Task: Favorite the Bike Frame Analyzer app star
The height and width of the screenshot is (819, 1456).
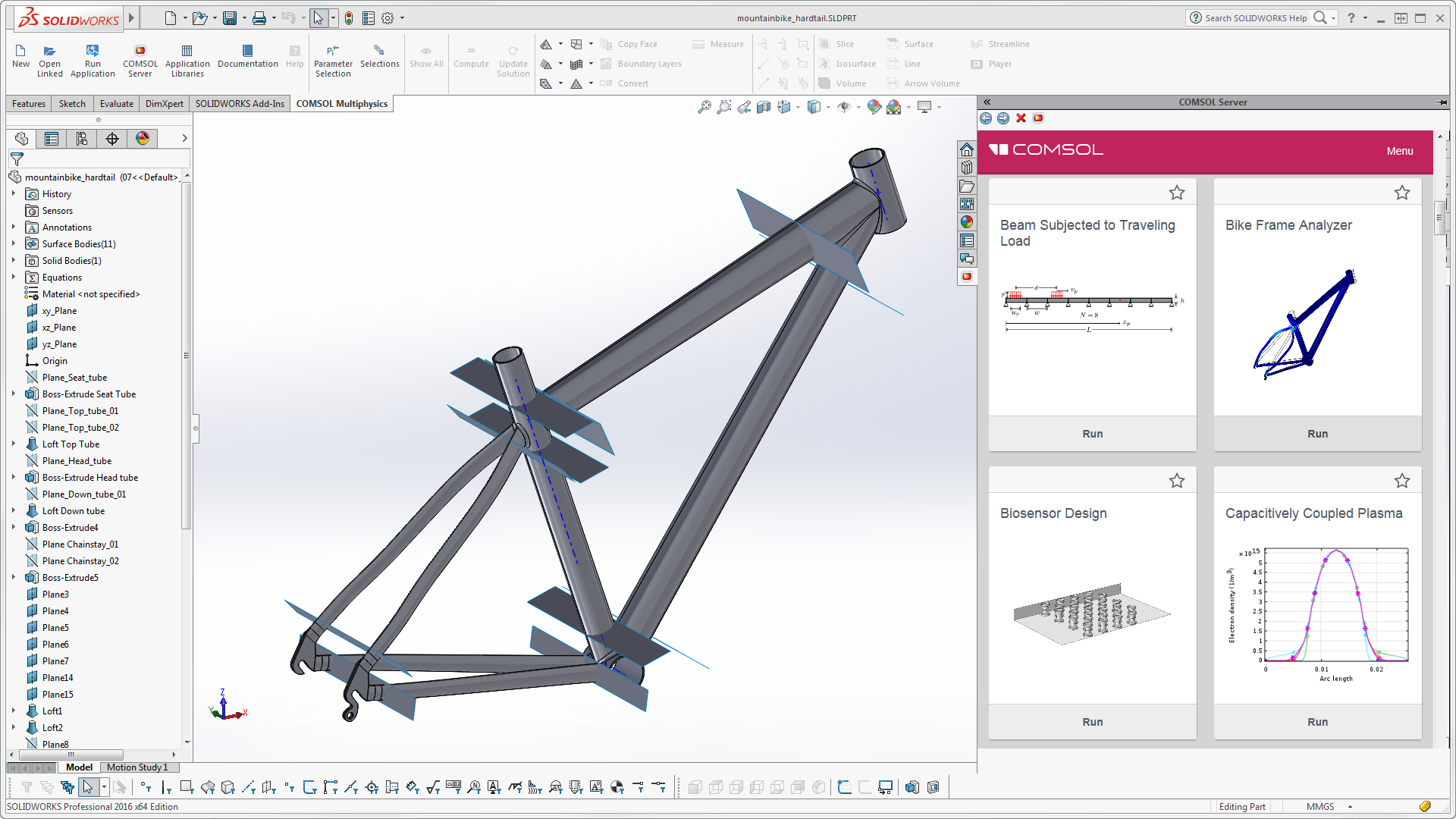Action: (1401, 193)
